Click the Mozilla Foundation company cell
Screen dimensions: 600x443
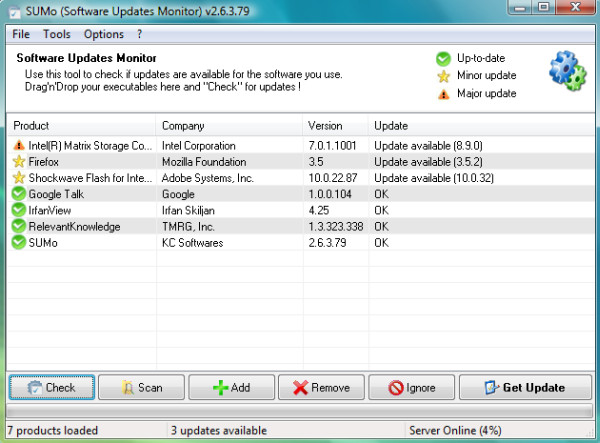204,162
